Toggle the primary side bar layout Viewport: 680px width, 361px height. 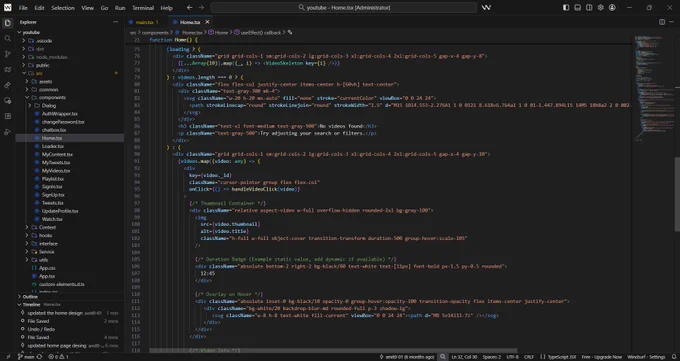point(566,7)
